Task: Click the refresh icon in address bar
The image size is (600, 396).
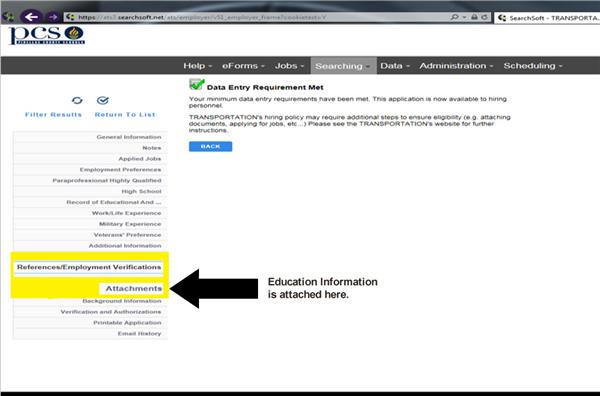Action: [484, 17]
